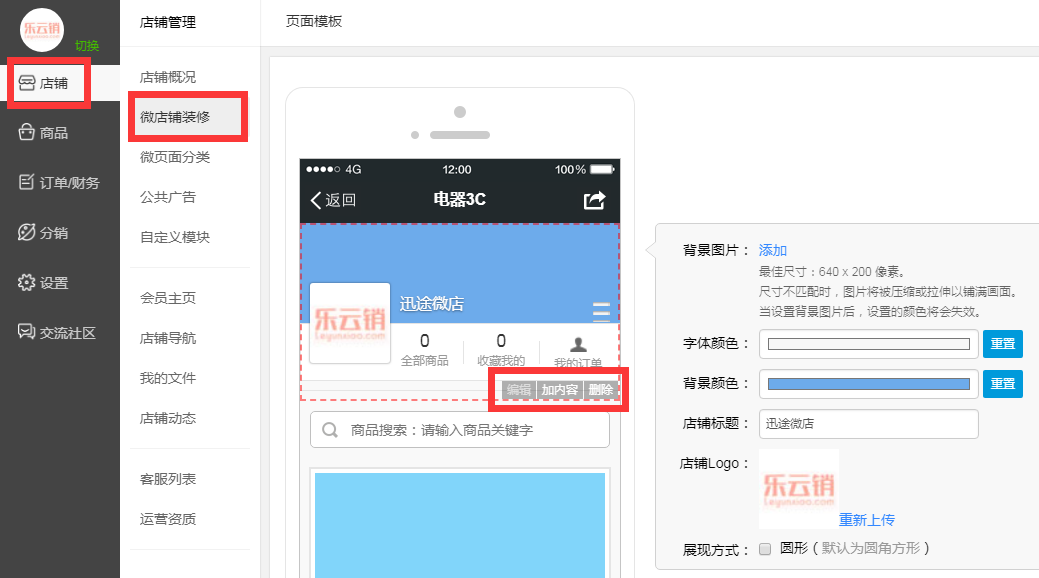Image resolution: width=1039 pixels, height=578 pixels.
Task: Click the share icon in phone header
Action: (x=594, y=200)
